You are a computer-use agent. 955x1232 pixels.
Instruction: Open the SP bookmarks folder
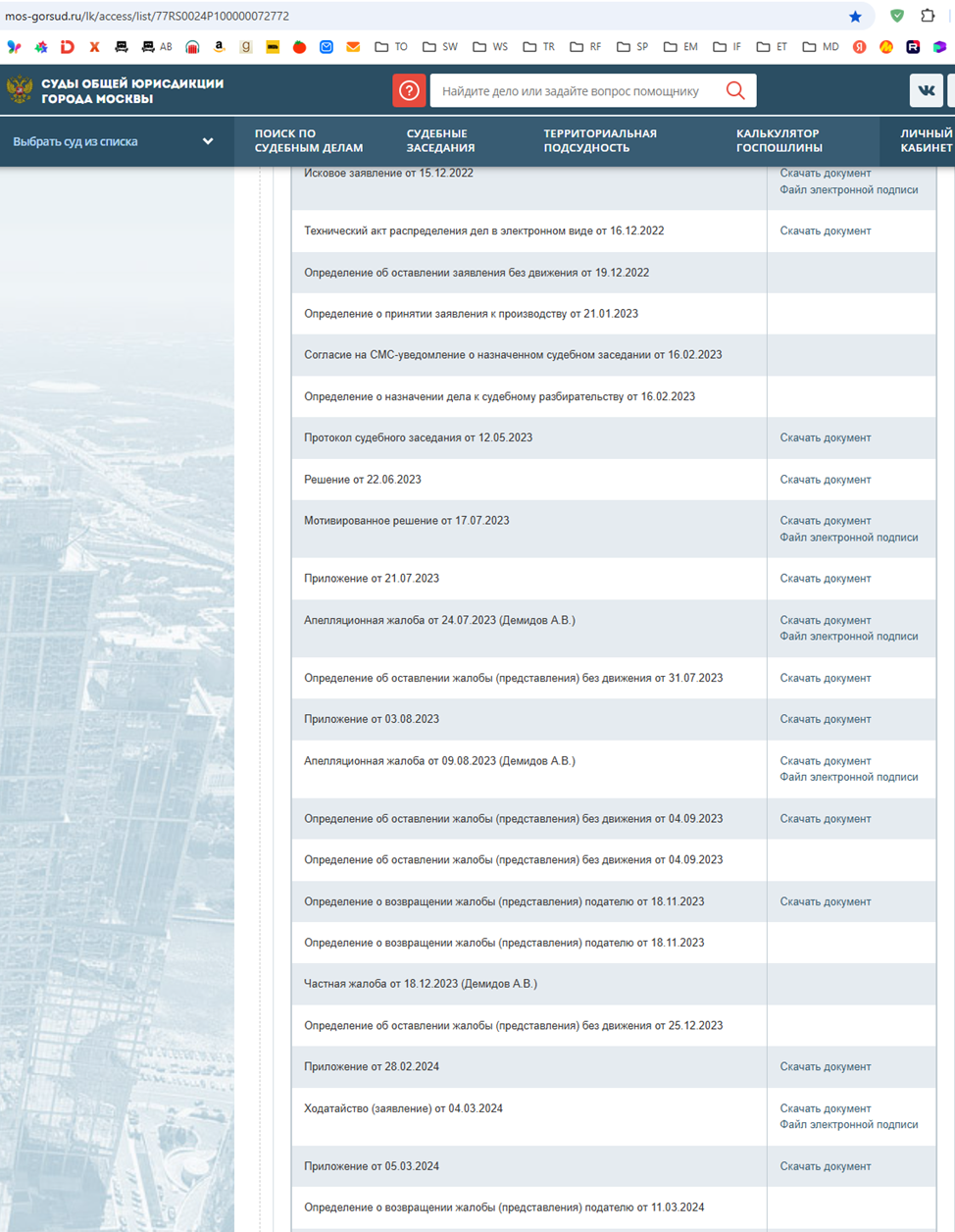[632, 46]
